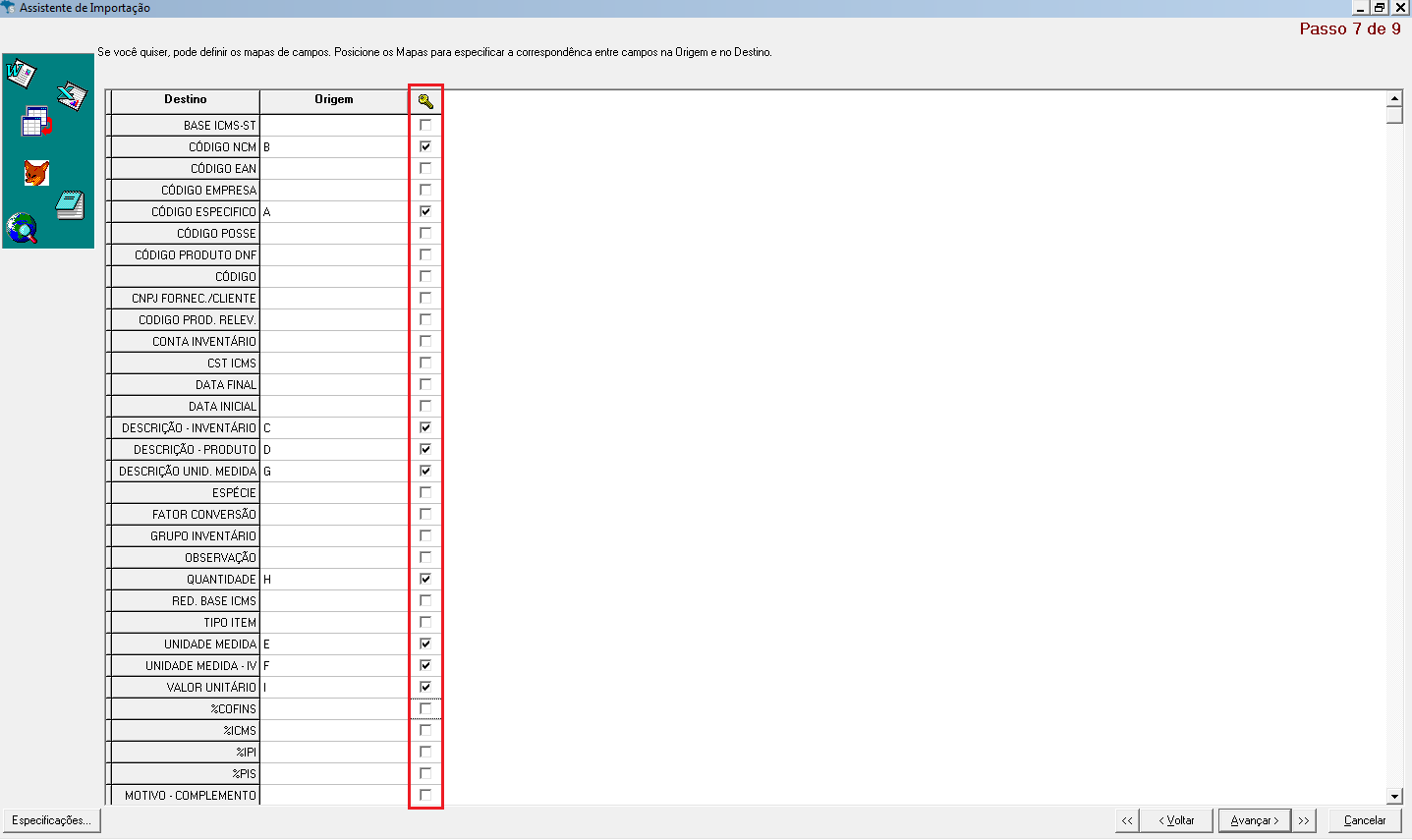Image resolution: width=1412 pixels, height=840 pixels.
Task: Select Origem cell for DATA INICIAL
Action: [334, 406]
